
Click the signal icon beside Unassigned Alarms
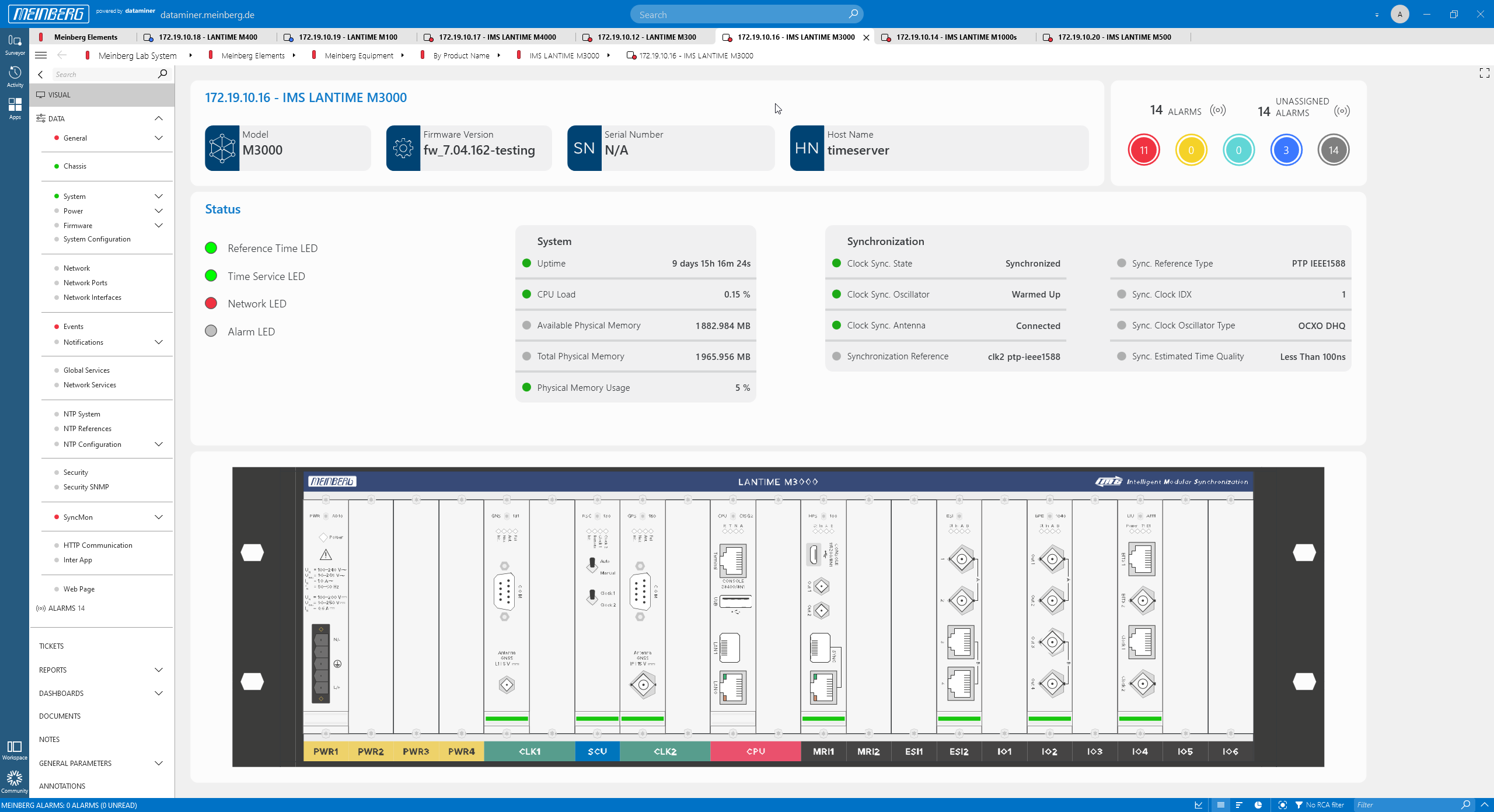1342,111
